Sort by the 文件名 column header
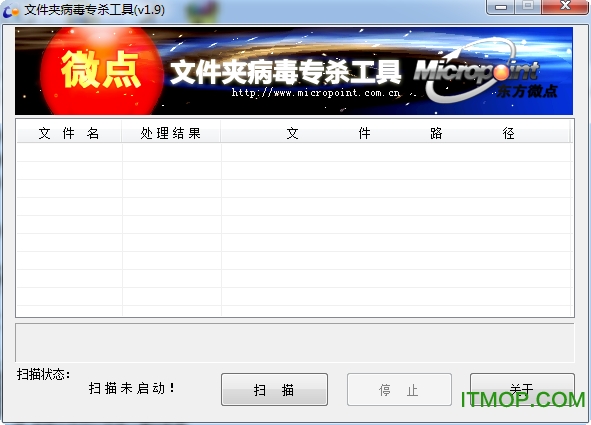 point(69,133)
